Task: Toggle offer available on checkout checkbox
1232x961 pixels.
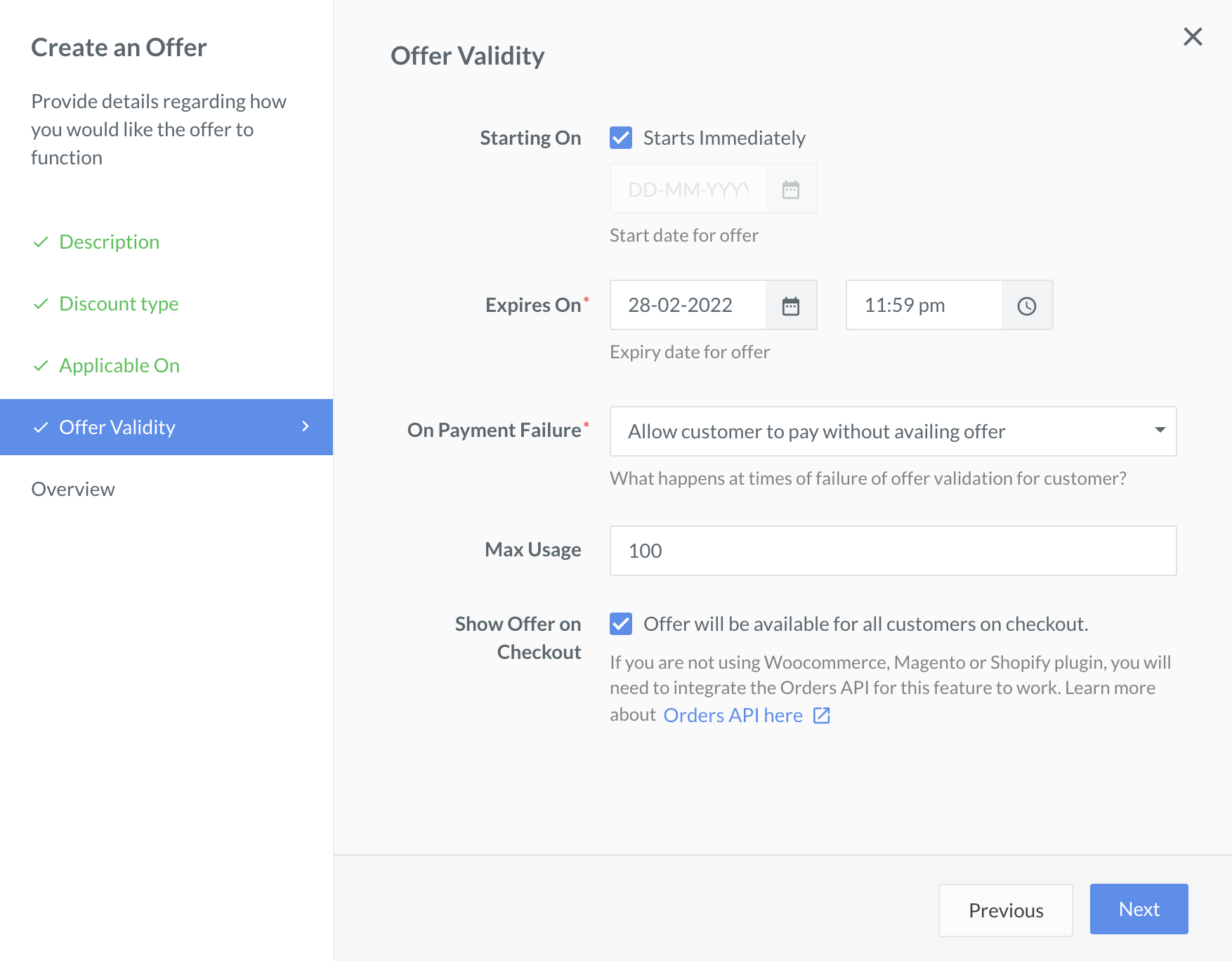Action: [x=621, y=624]
